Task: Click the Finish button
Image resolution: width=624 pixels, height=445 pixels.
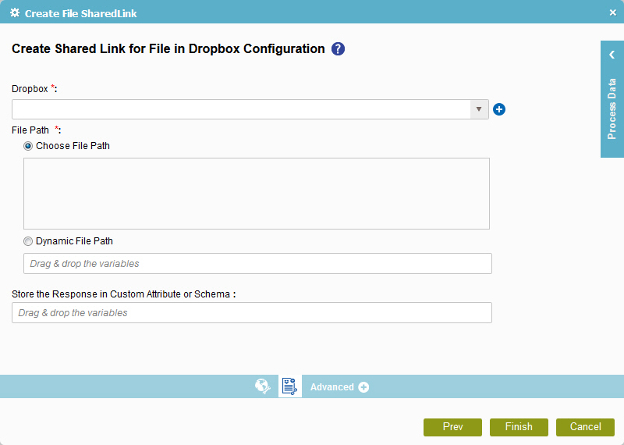Action: tap(519, 427)
